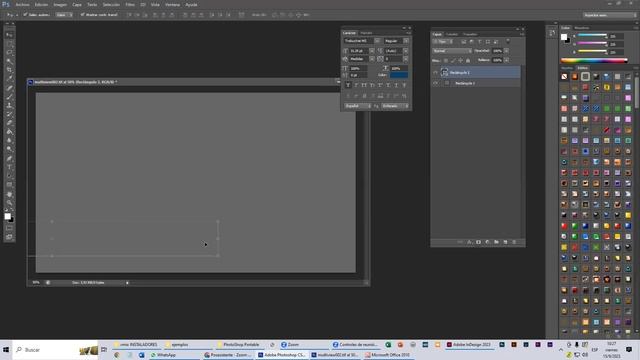Select the Blur tool
The image size is (640, 360).
(x=9, y=140)
